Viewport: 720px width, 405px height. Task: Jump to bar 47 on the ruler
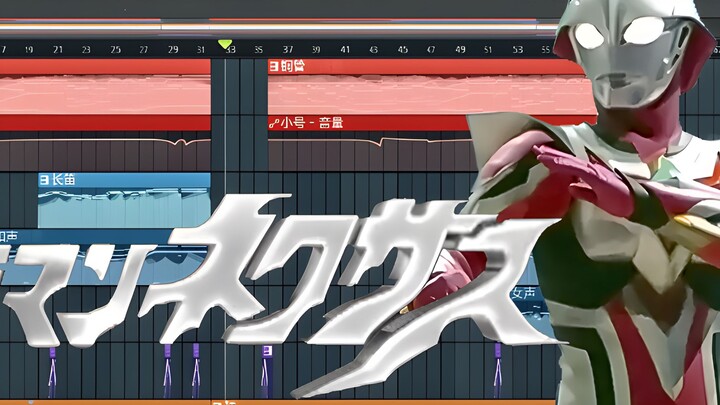[x=431, y=50]
